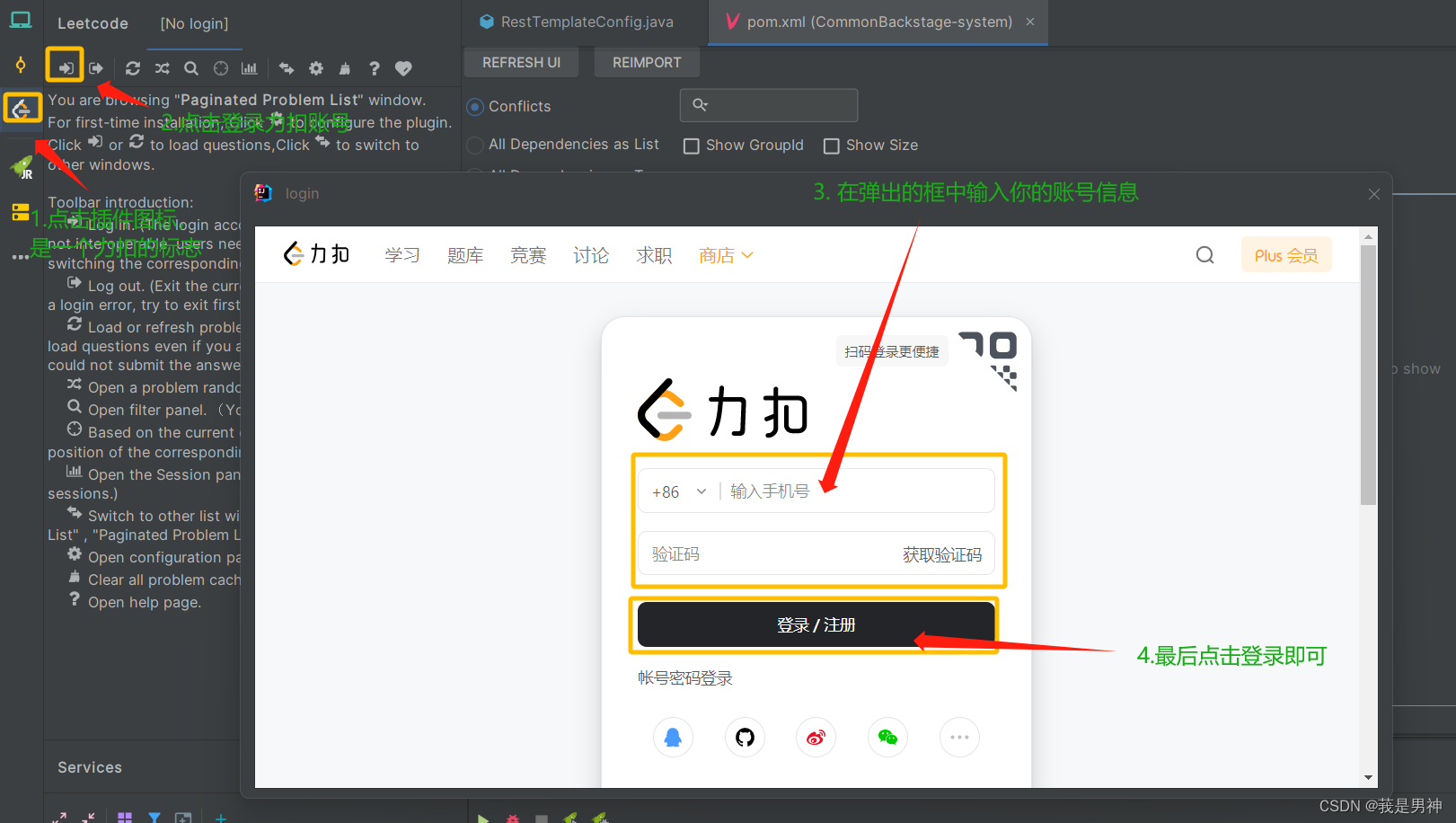Click the Plus 会员 button
The height and width of the screenshot is (823, 1456).
point(1286,255)
